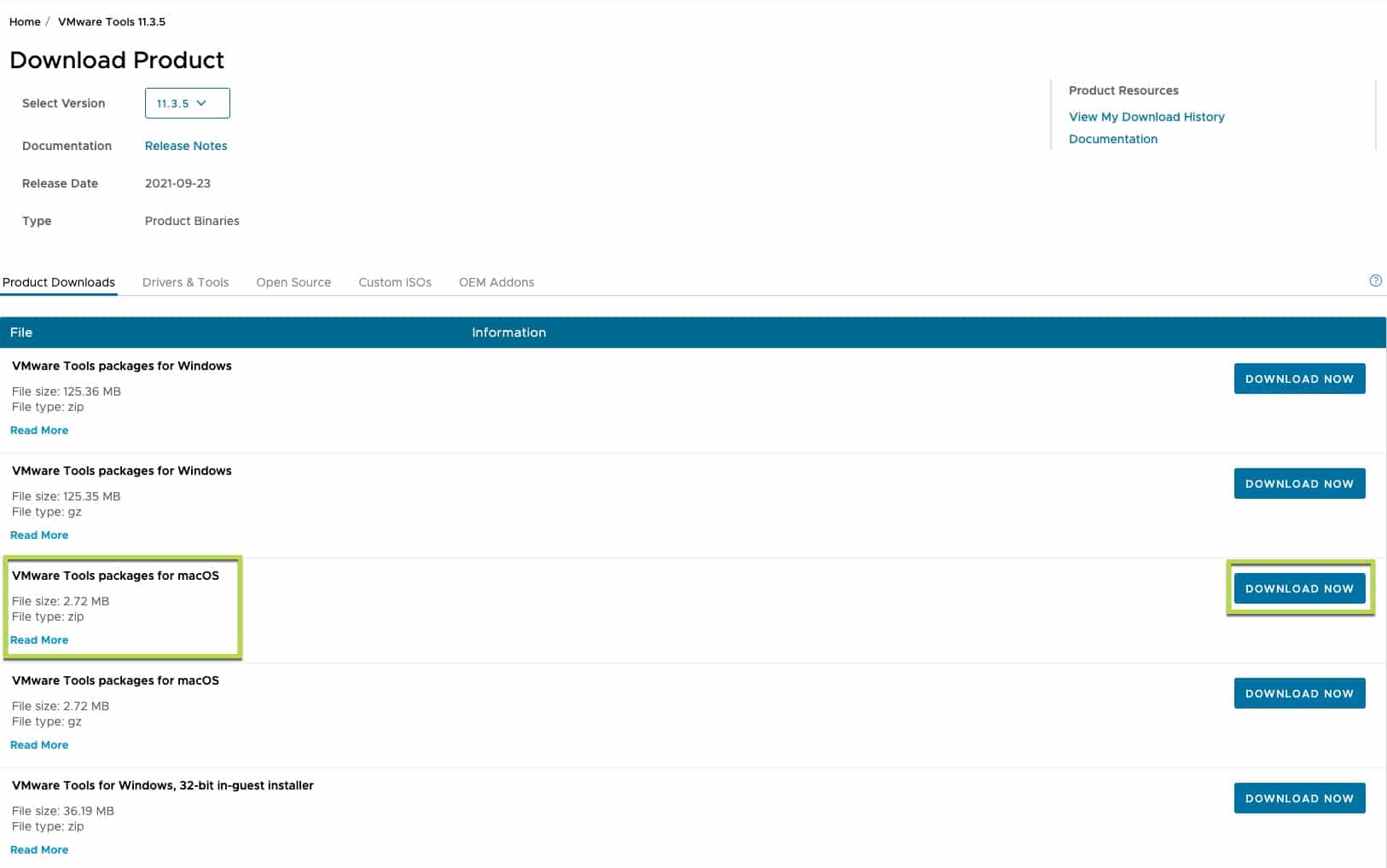
Task: Click the Product Resources heading
Action: [1123, 90]
